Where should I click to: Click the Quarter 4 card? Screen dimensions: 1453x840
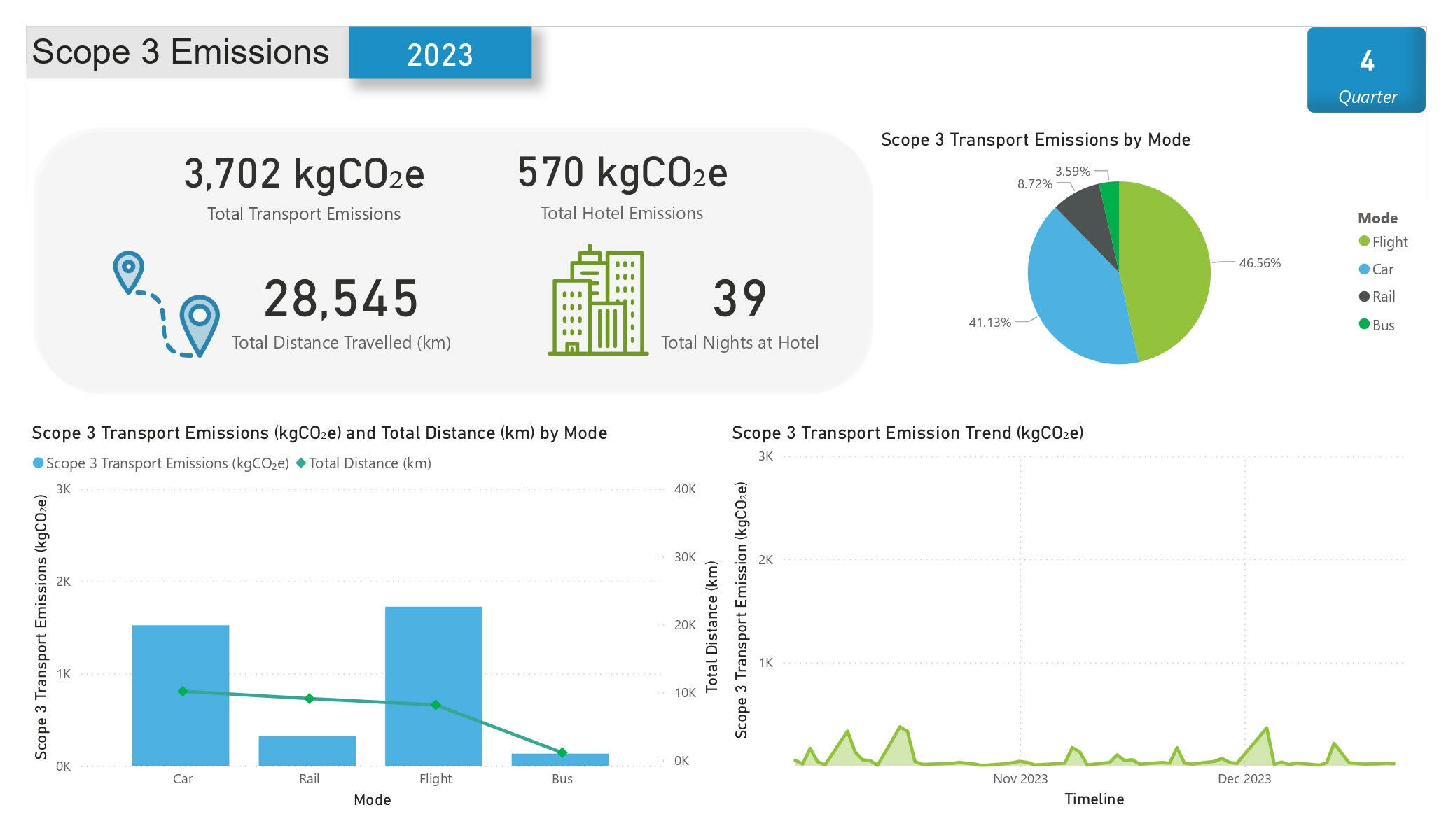[x=1365, y=70]
